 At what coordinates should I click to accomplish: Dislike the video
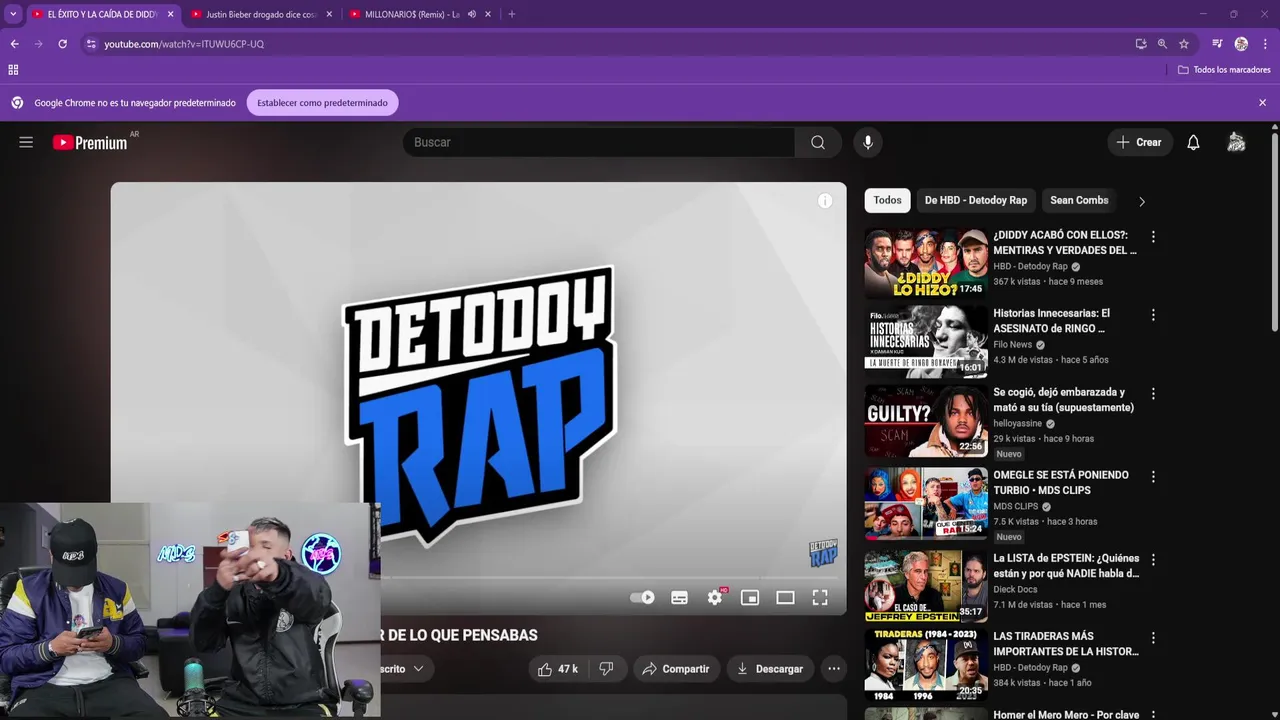[x=606, y=669]
